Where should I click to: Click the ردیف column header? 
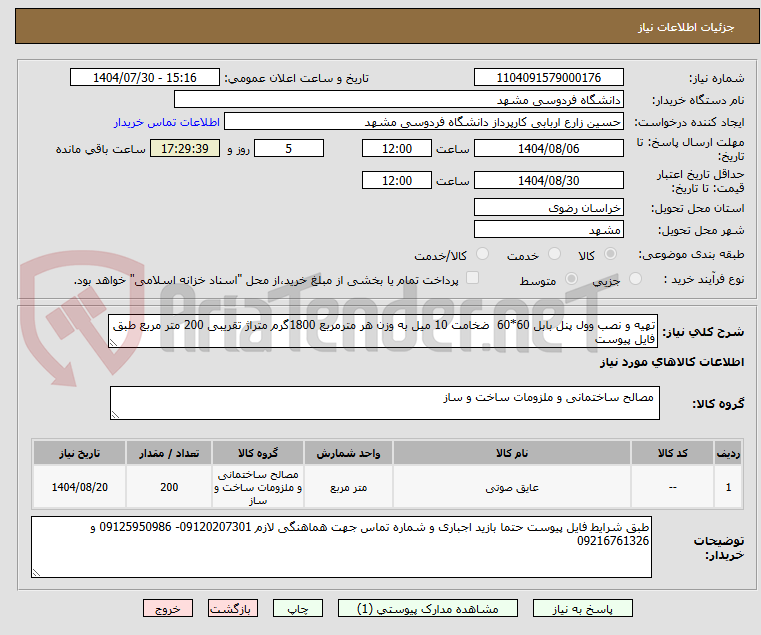pos(728,453)
